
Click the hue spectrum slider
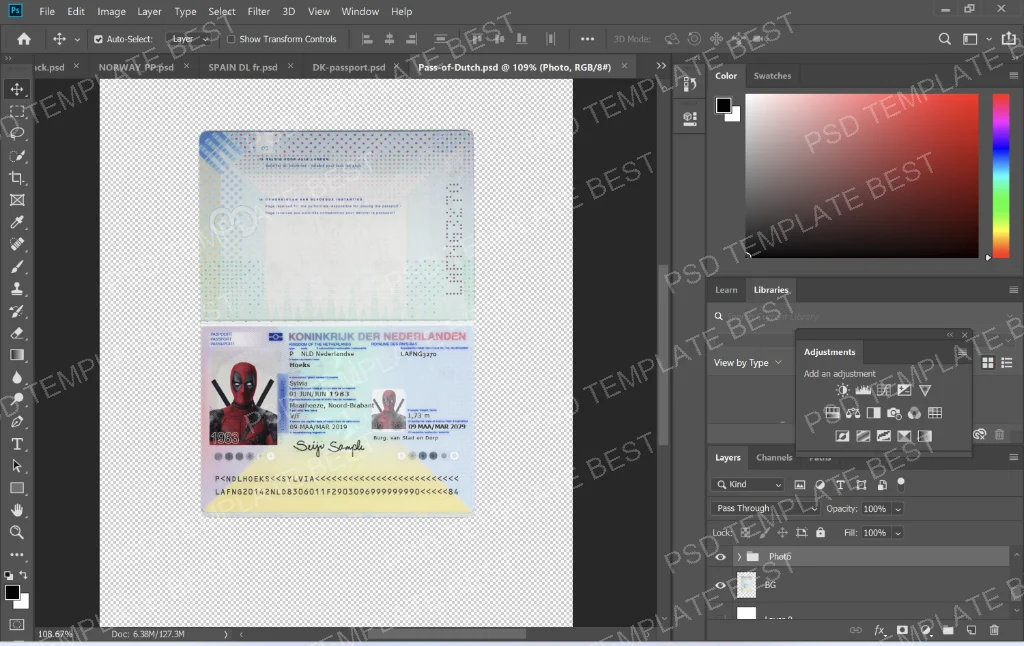click(1001, 176)
